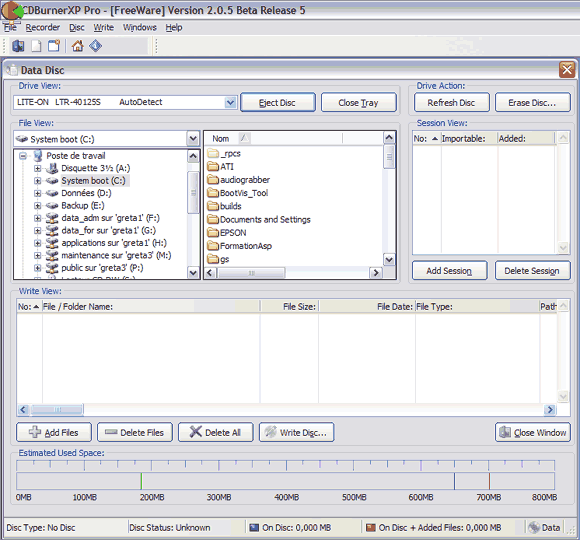This screenshot has width=580, height=540.
Task: Expand the Disquette 3½ (A:) node
Action: pyautogui.click(x=37, y=168)
